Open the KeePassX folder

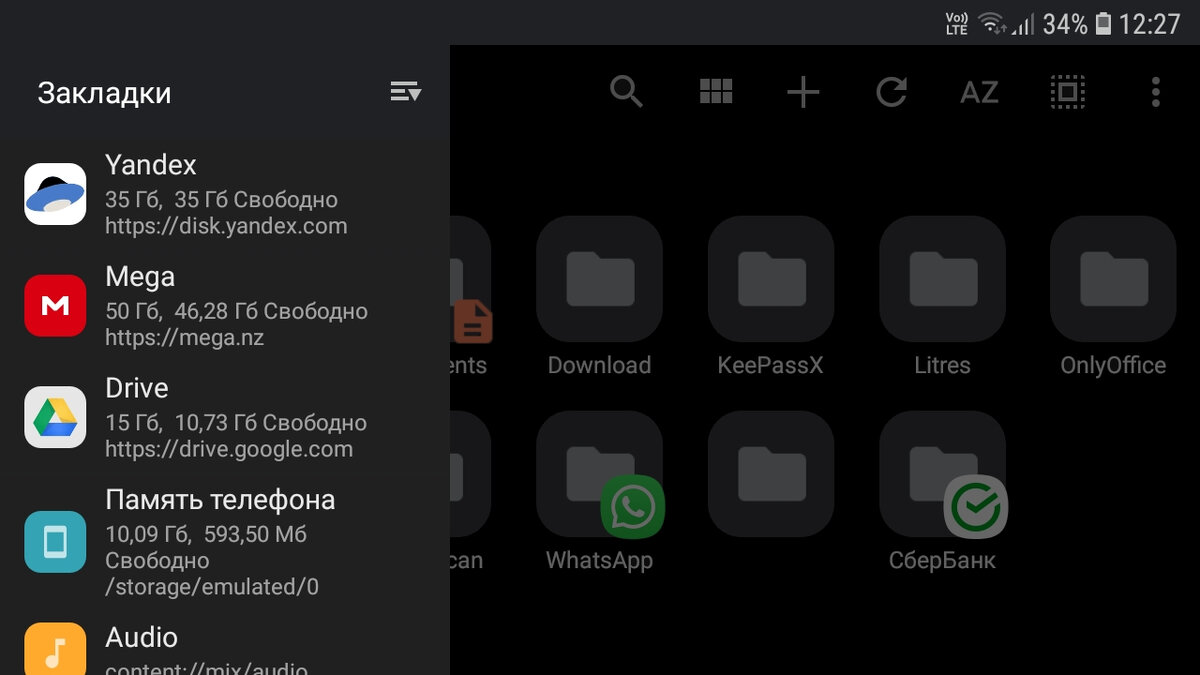coord(770,297)
